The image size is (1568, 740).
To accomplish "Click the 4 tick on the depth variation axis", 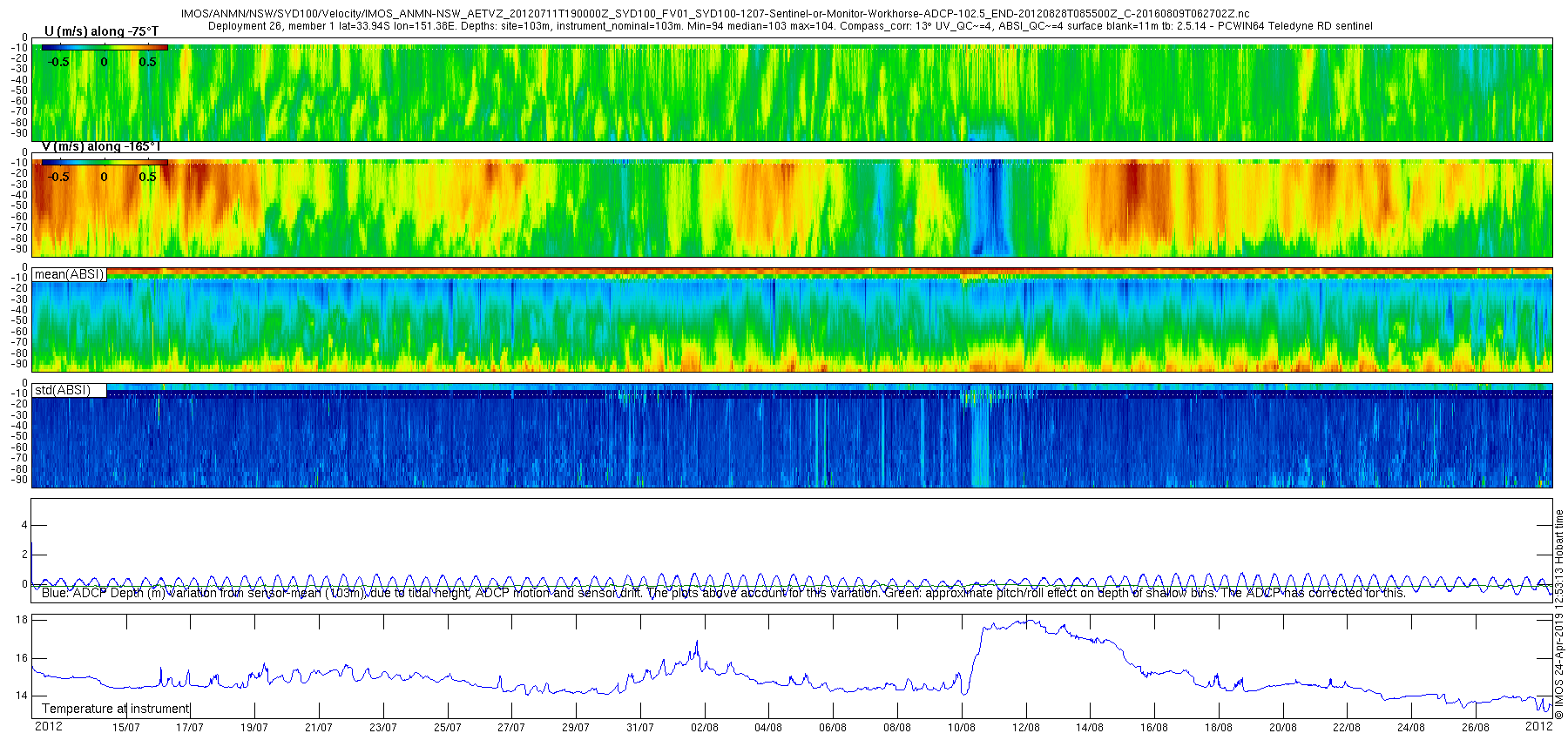I will click(24, 525).
